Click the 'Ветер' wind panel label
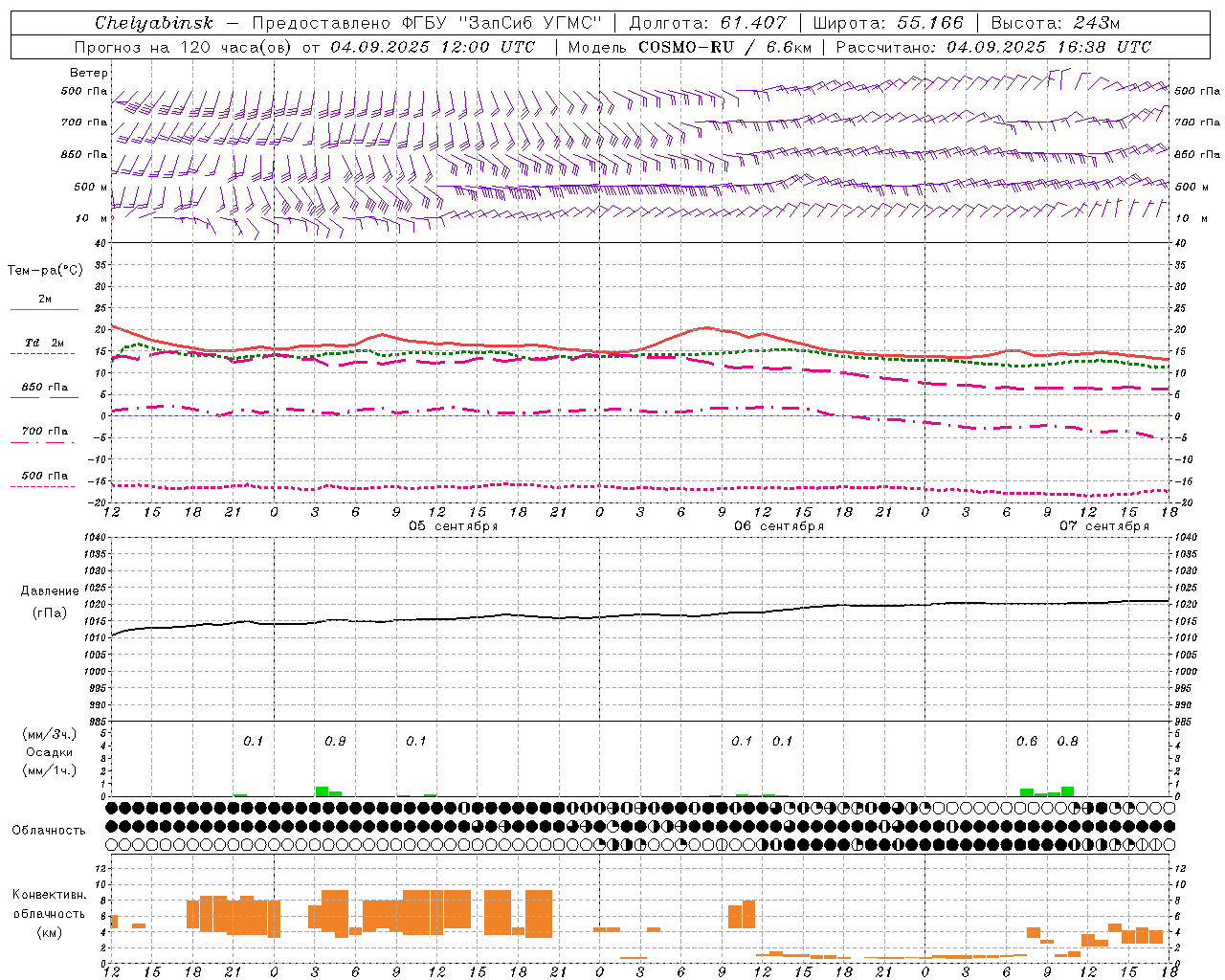This screenshot has width=1225, height=980. (89, 73)
